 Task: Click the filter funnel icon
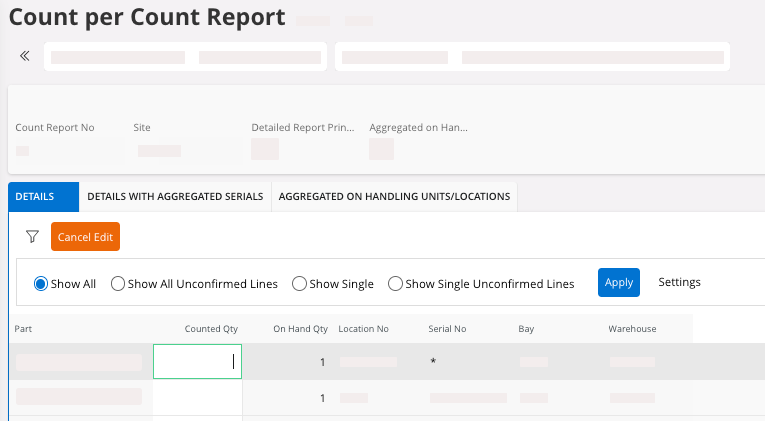pos(32,237)
